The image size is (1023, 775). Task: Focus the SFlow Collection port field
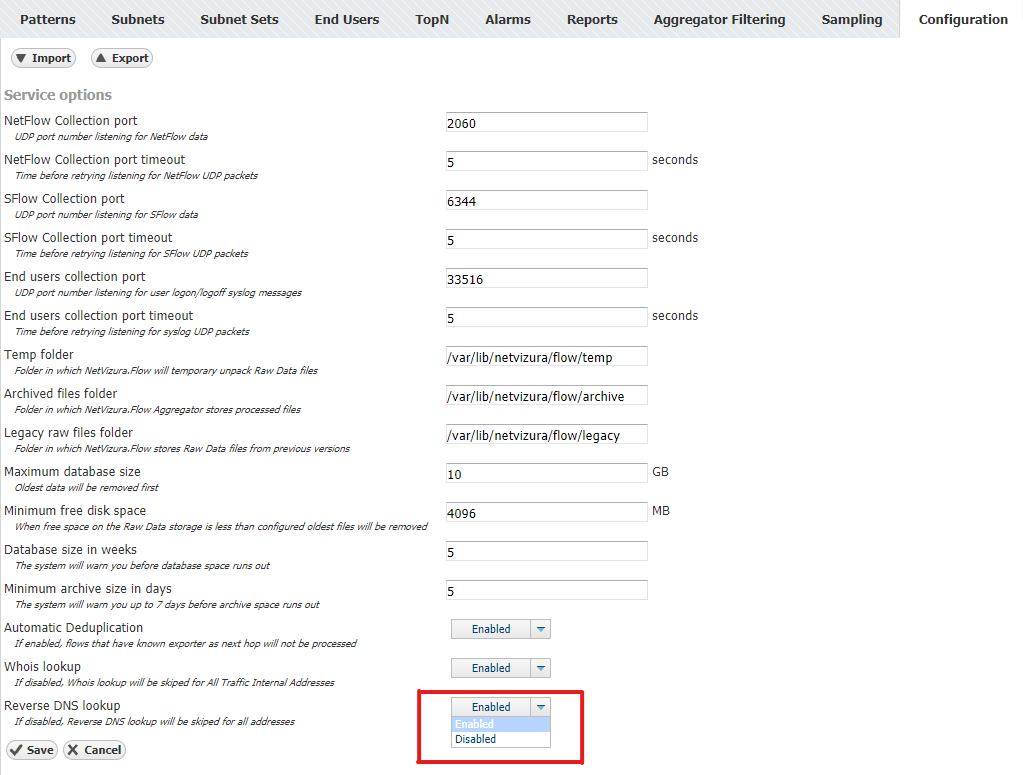coord(546,200)
